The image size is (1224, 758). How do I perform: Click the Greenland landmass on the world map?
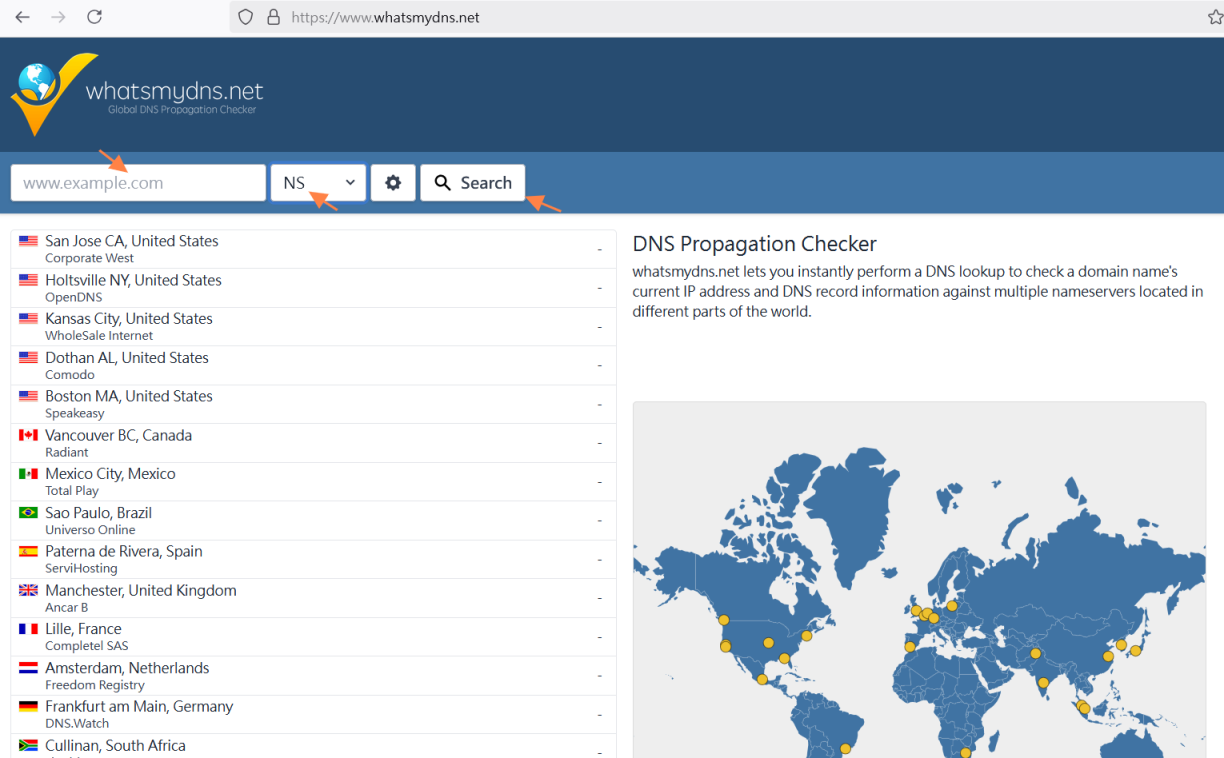pyautogui.click(x=850, y=510)
